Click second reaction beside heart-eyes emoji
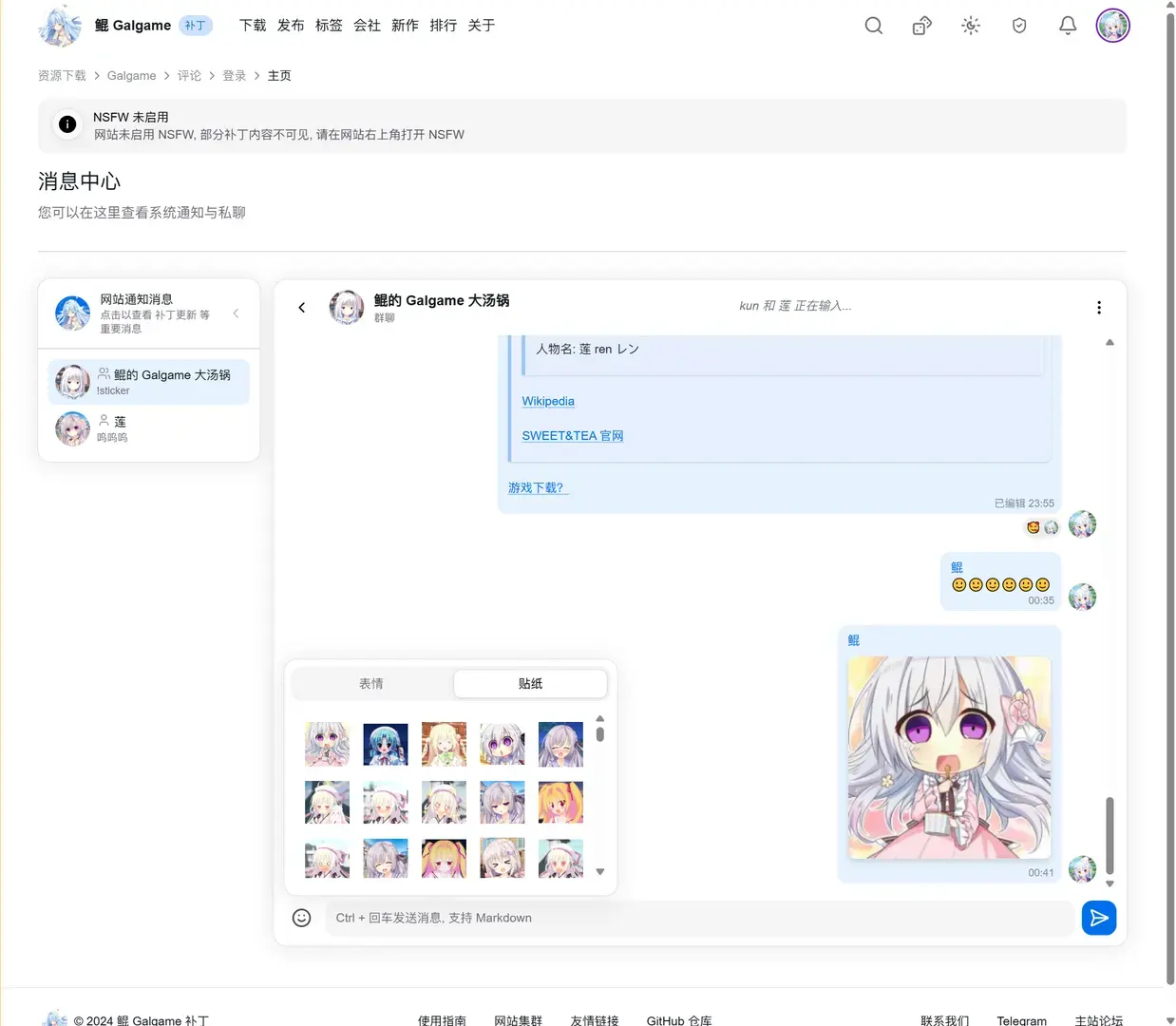 (1051, 527)
